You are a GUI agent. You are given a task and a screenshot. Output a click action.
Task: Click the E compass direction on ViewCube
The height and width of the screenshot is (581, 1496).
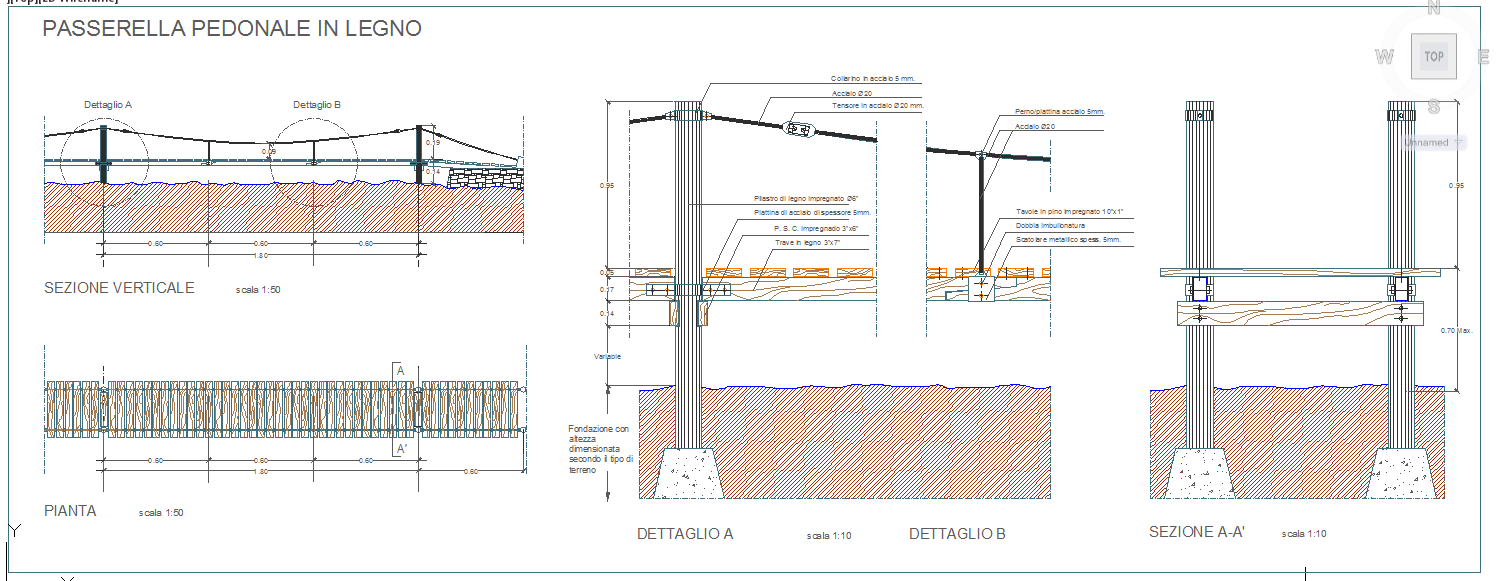(x=1484, y=57)
